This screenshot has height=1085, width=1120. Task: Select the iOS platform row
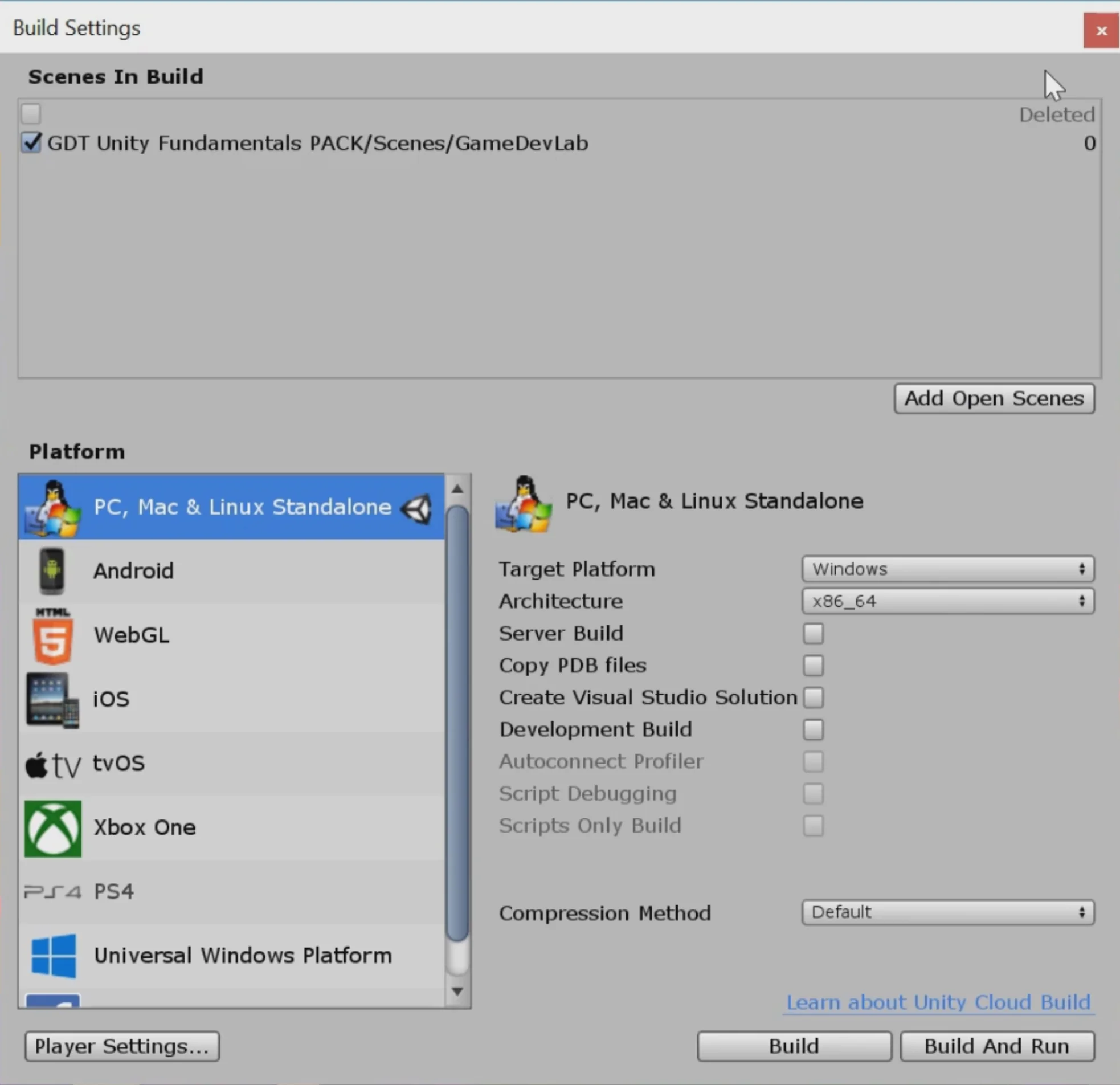point(231,700)
